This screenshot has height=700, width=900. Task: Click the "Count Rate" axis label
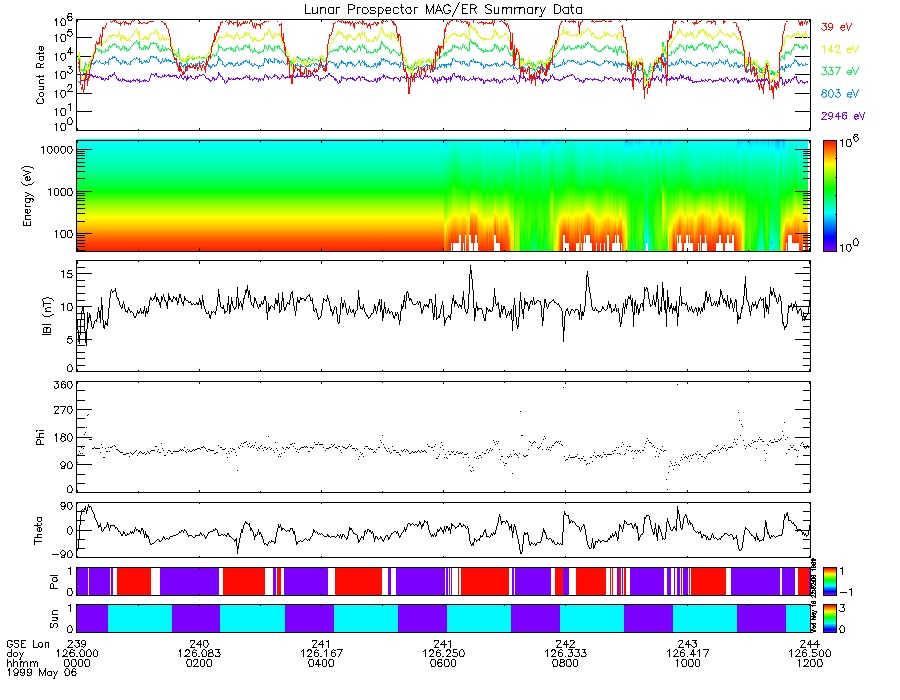(x=40, y=75)
